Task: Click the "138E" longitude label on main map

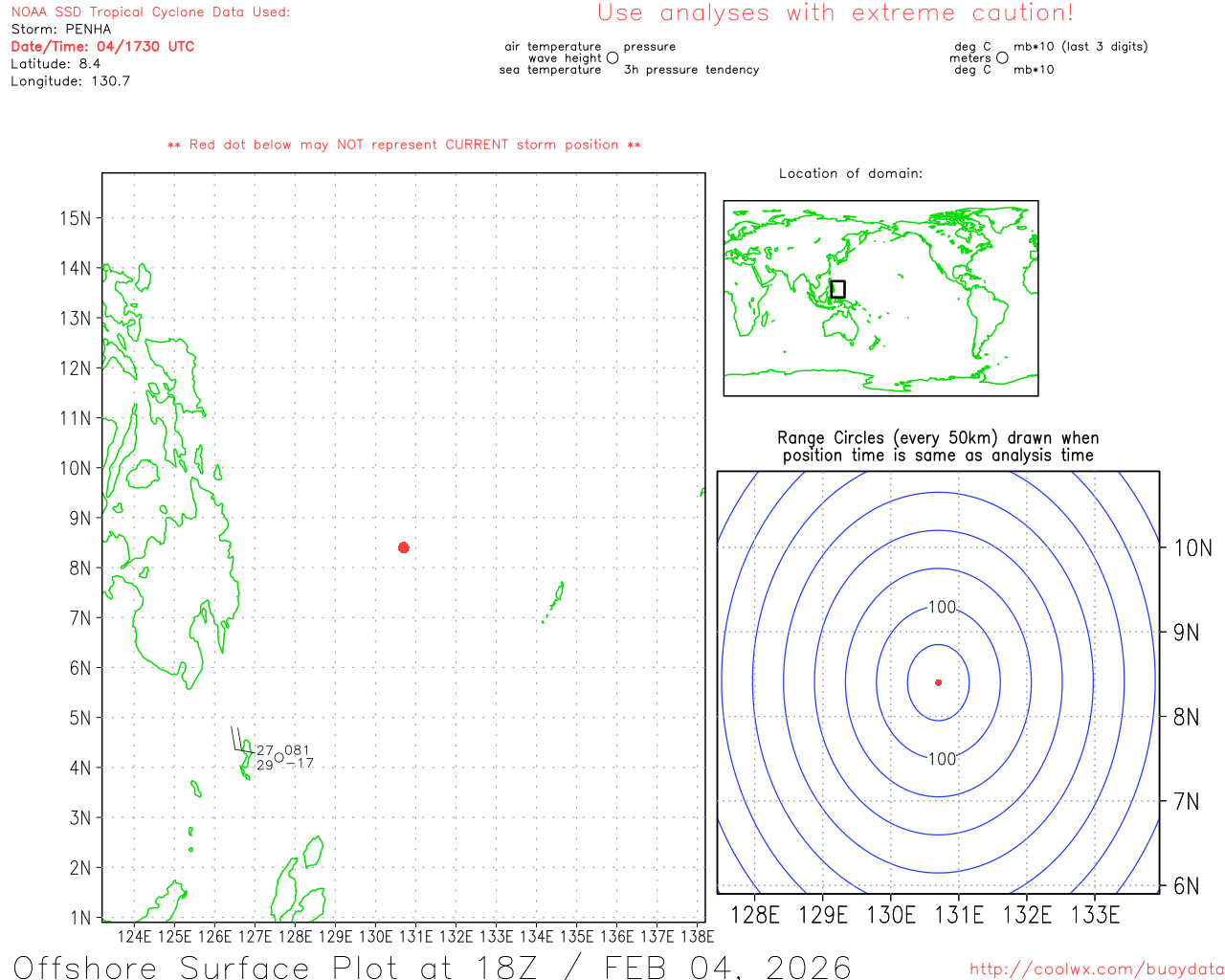Action: click(x=698, y=937)
